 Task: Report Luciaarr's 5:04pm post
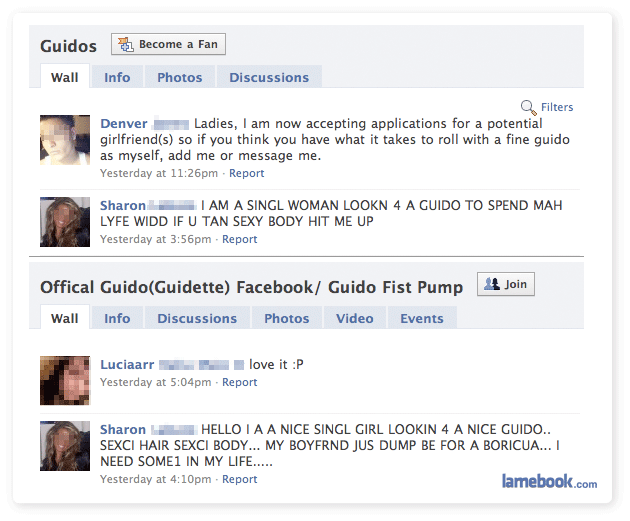[x=239, y=382]
